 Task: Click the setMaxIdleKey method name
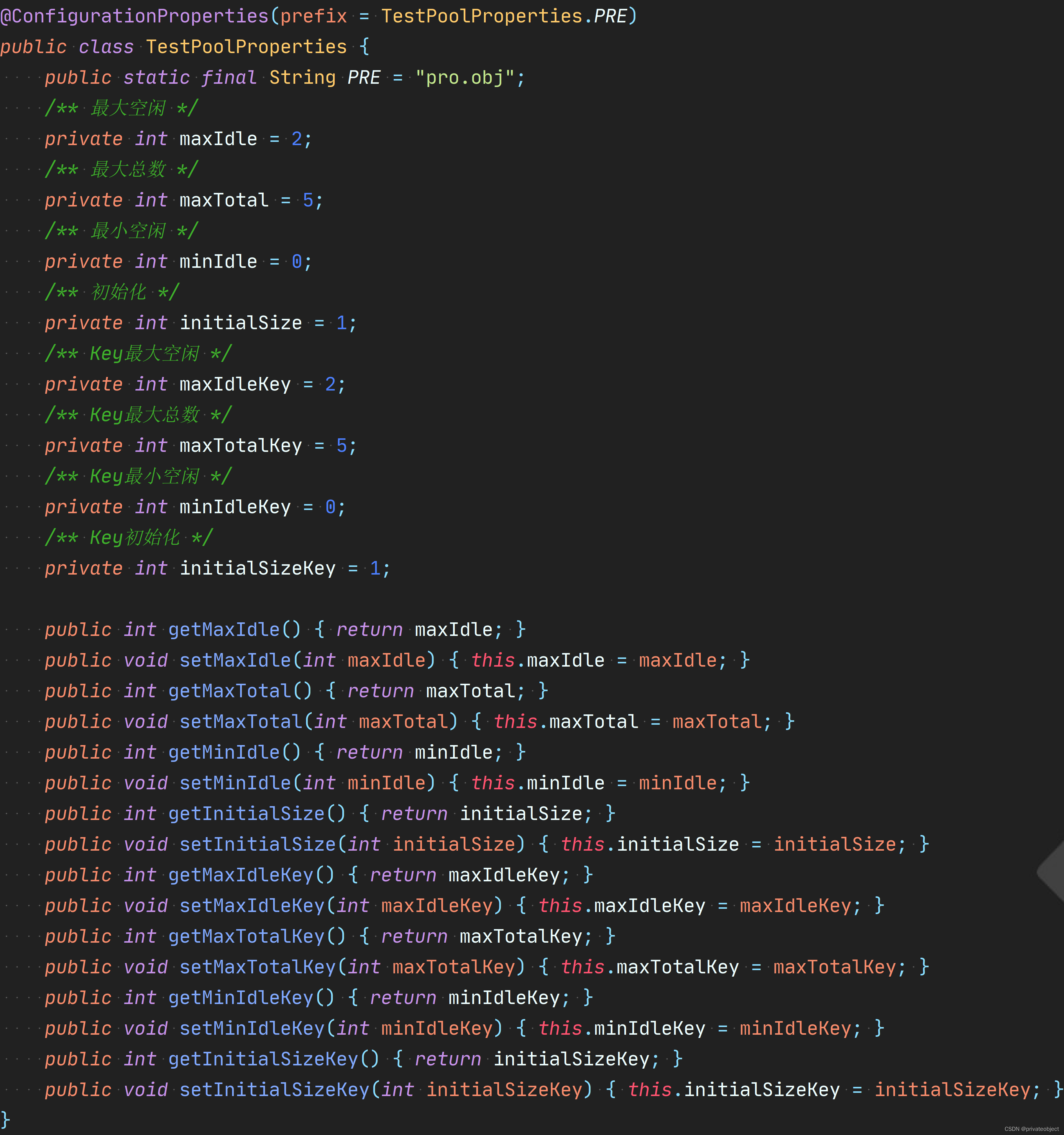pos(252,906)
